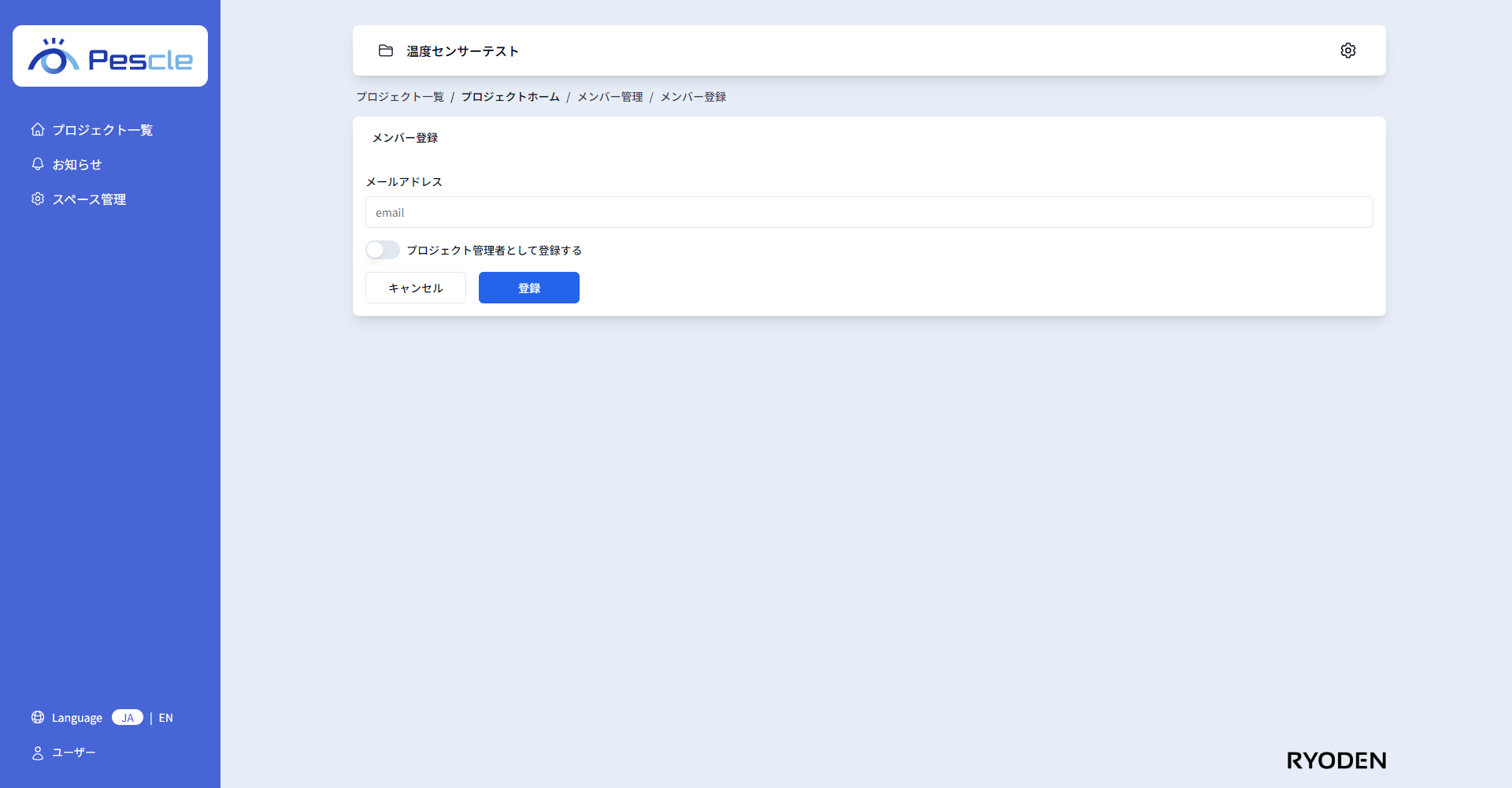This screenshot has width=1512, height=788.
Task: Click the Pescle logo
Action: (x=110, y=56)
